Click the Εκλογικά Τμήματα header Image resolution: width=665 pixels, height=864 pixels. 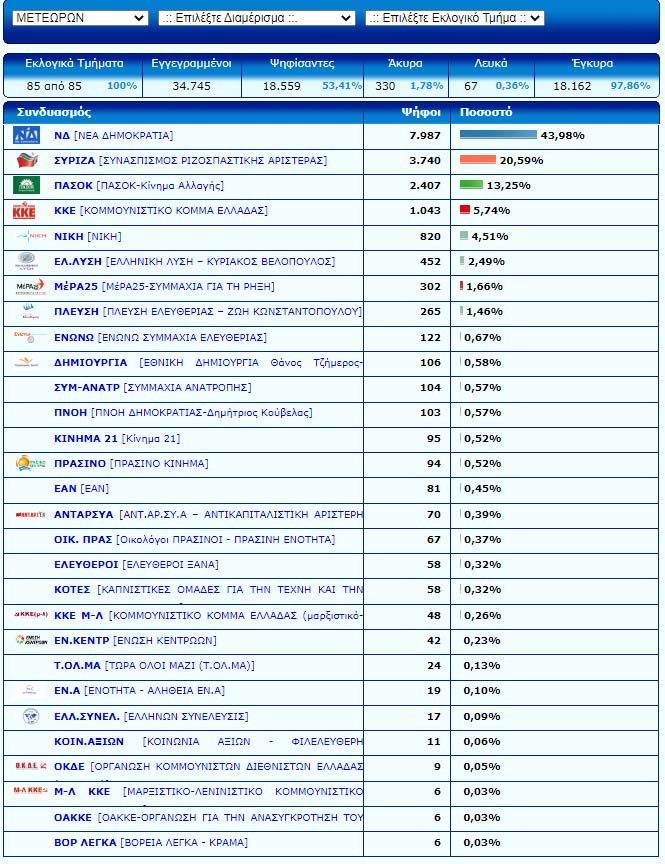pyautogui.click(x=74, y=63)
